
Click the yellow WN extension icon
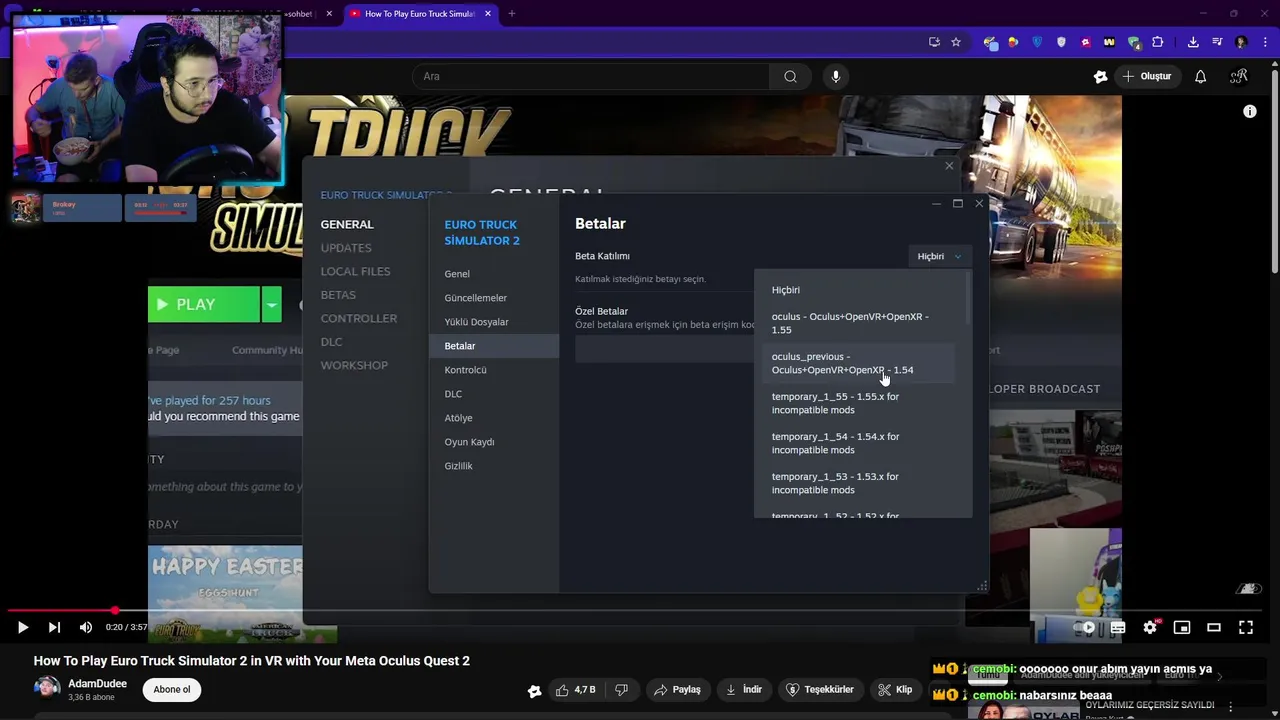pyautogui.click(x=1109, y=42)
